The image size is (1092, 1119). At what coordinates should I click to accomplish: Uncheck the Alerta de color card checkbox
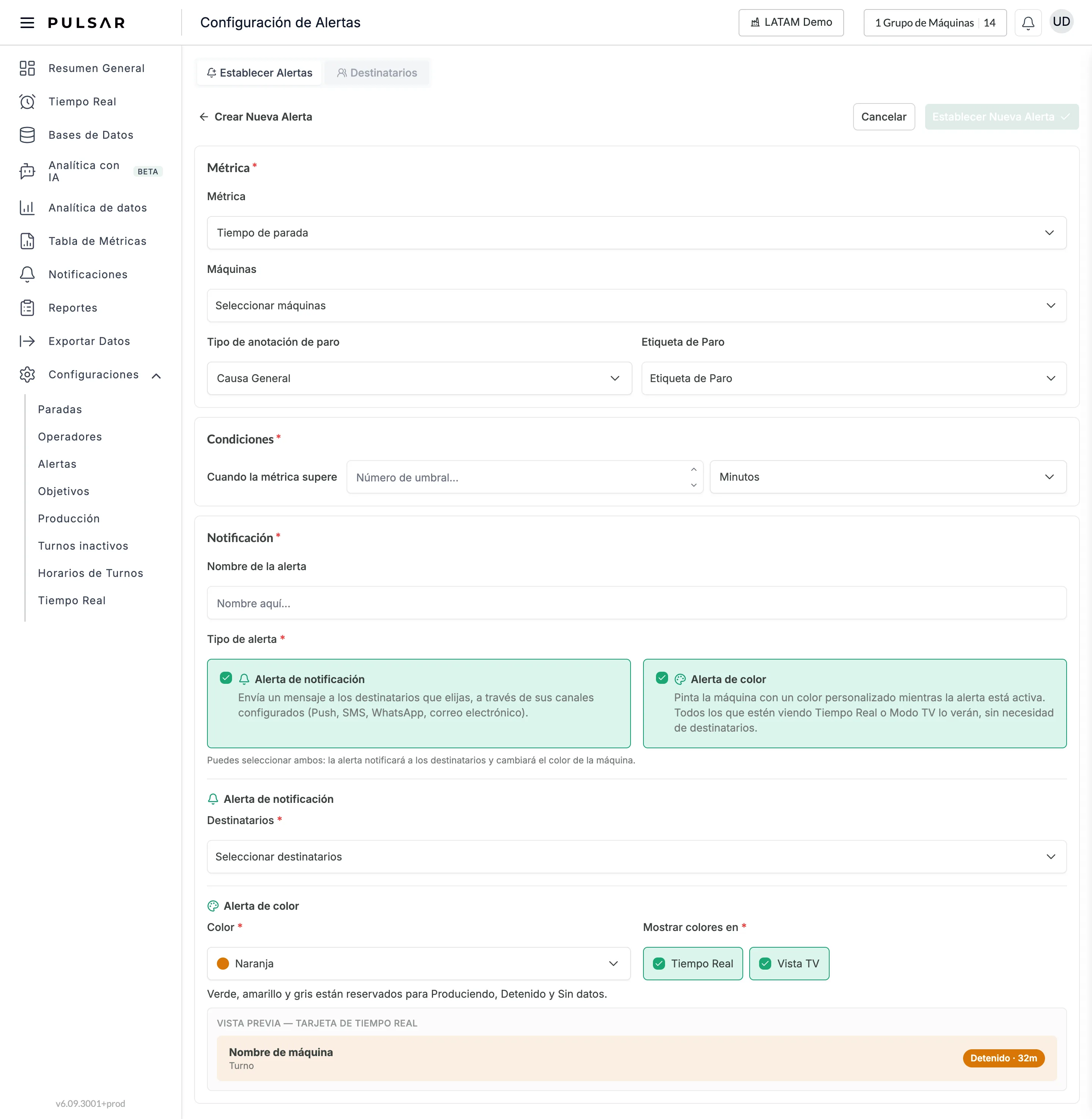click(662, 678)
